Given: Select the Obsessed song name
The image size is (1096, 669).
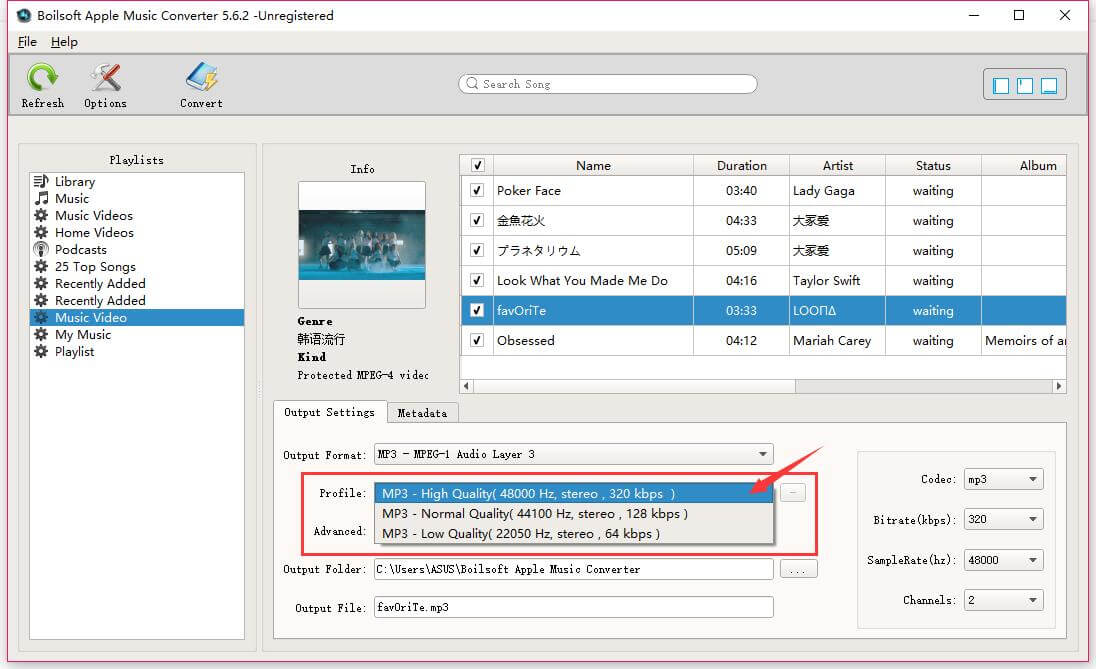Looking at the screenshot, I should click(x=526, y=340).
